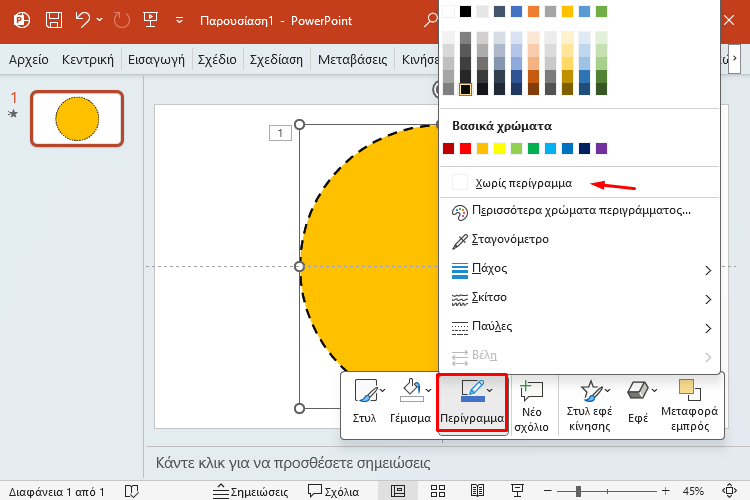Redo the last action
Screen dimensions: 750x500
[x=121, y=20]
